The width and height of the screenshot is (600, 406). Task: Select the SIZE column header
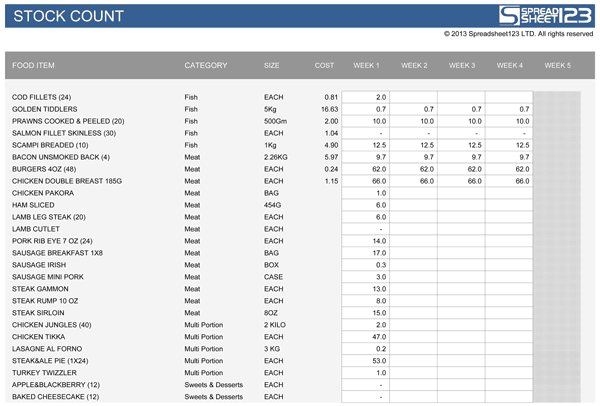(x=272, y=65)
